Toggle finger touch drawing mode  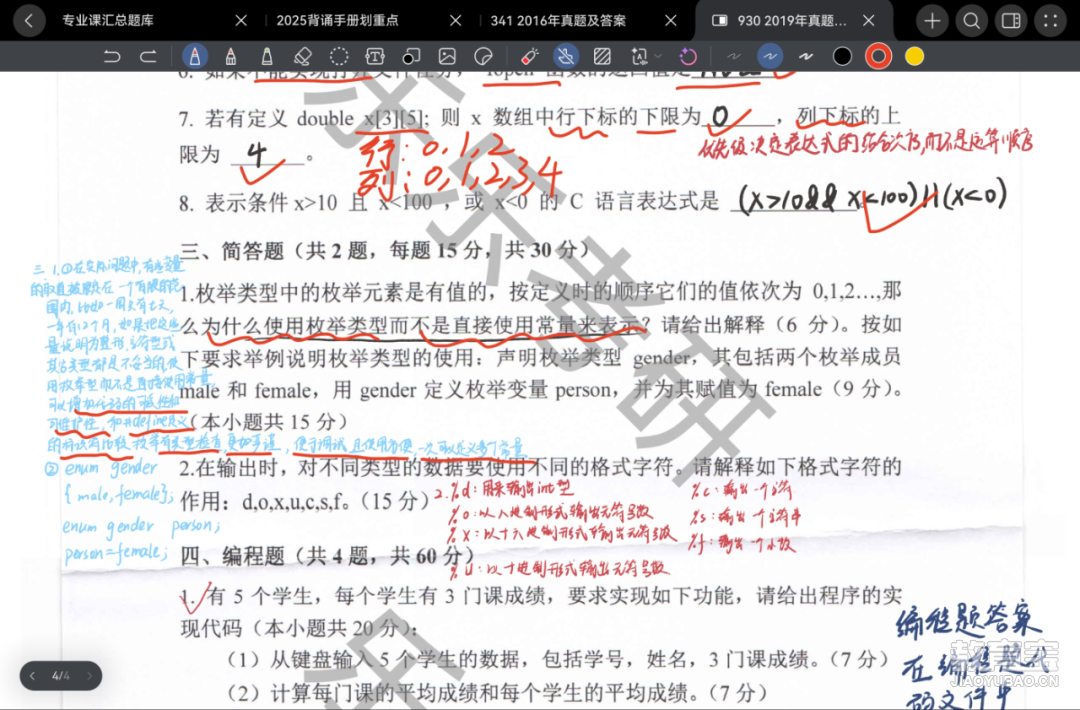click(566, 57)
